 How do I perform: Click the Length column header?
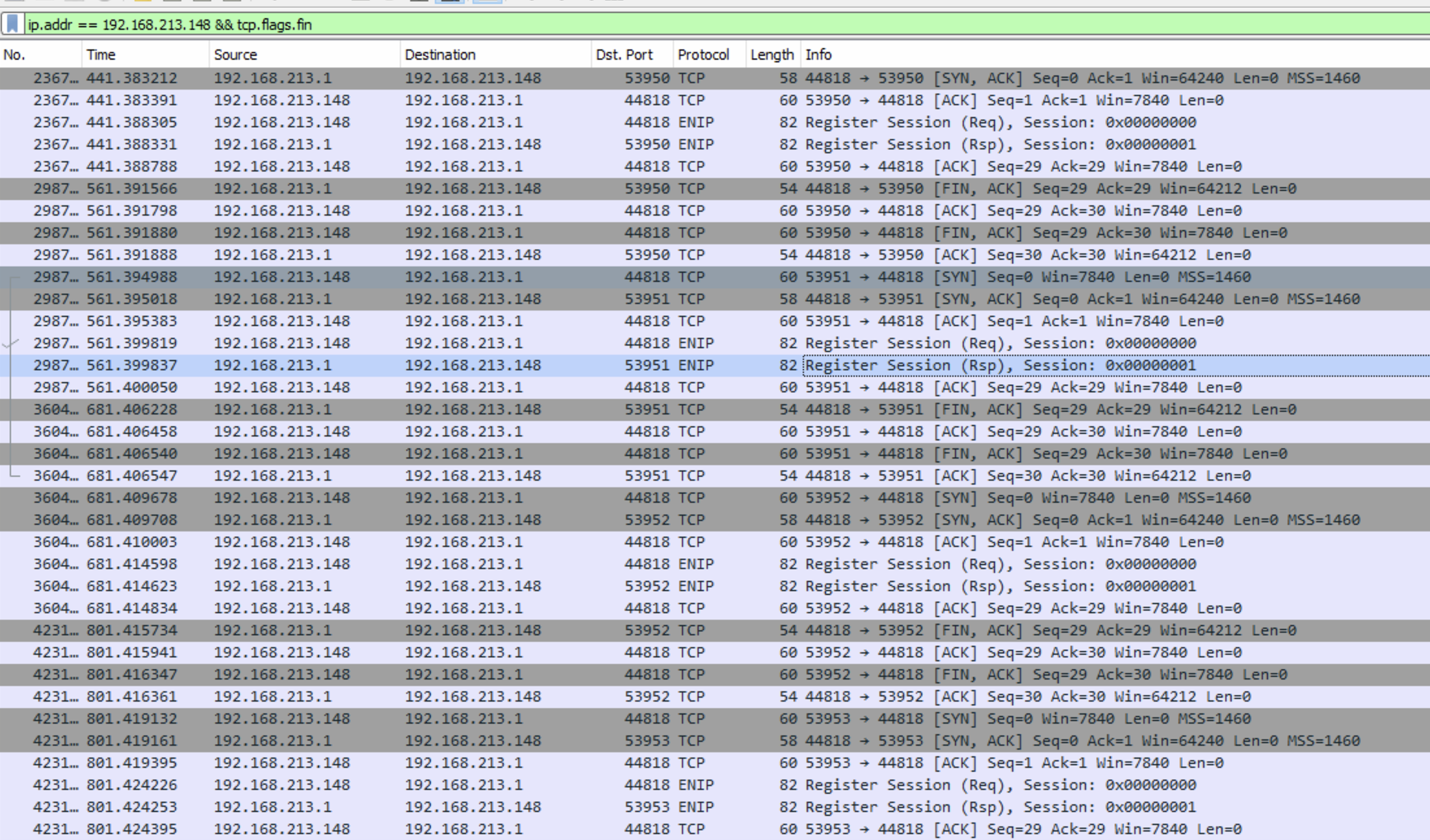(x=772, y=55)
